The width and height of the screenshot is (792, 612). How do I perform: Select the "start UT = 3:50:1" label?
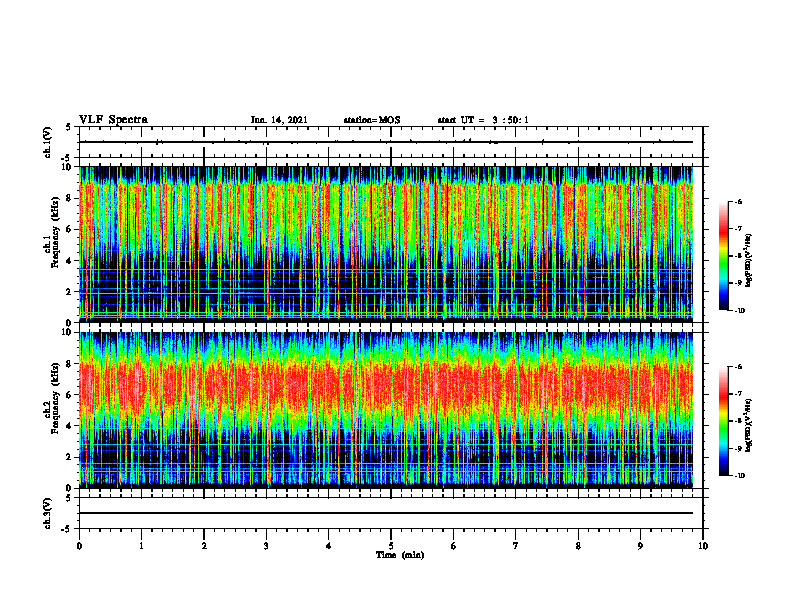(483, 120)
